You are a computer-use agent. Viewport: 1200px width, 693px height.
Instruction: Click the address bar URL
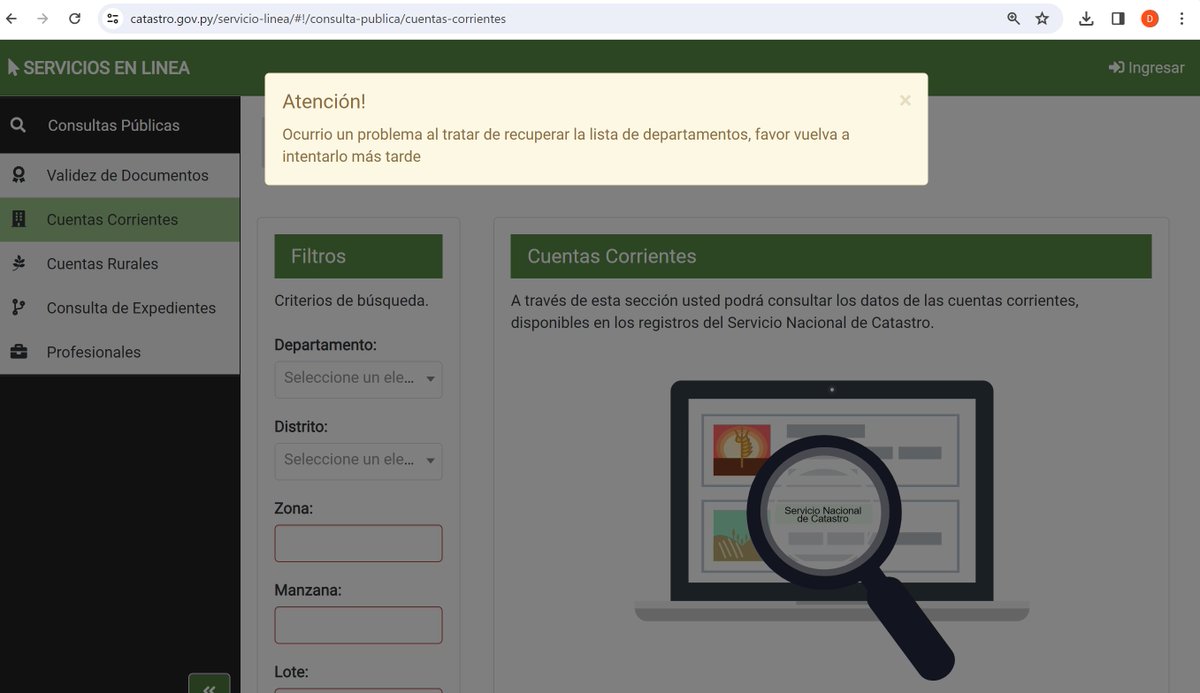click(x=318, y=18)
